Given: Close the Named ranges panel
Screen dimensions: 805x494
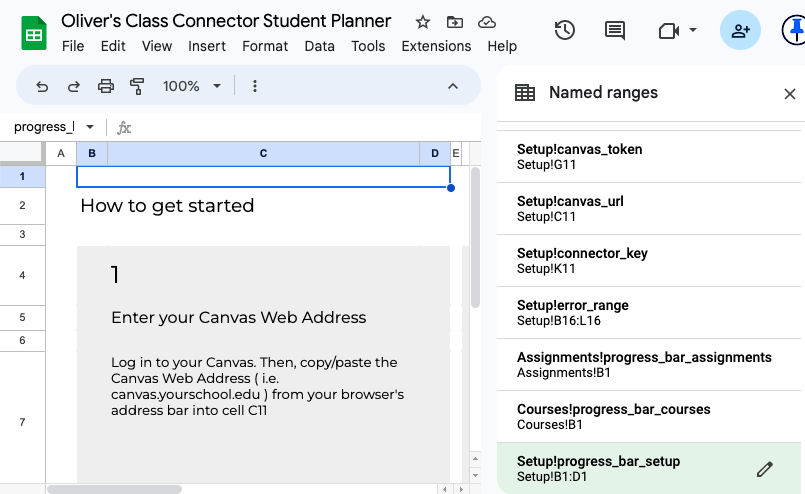Looking at the screenshot, I should (x=790, y=94).
